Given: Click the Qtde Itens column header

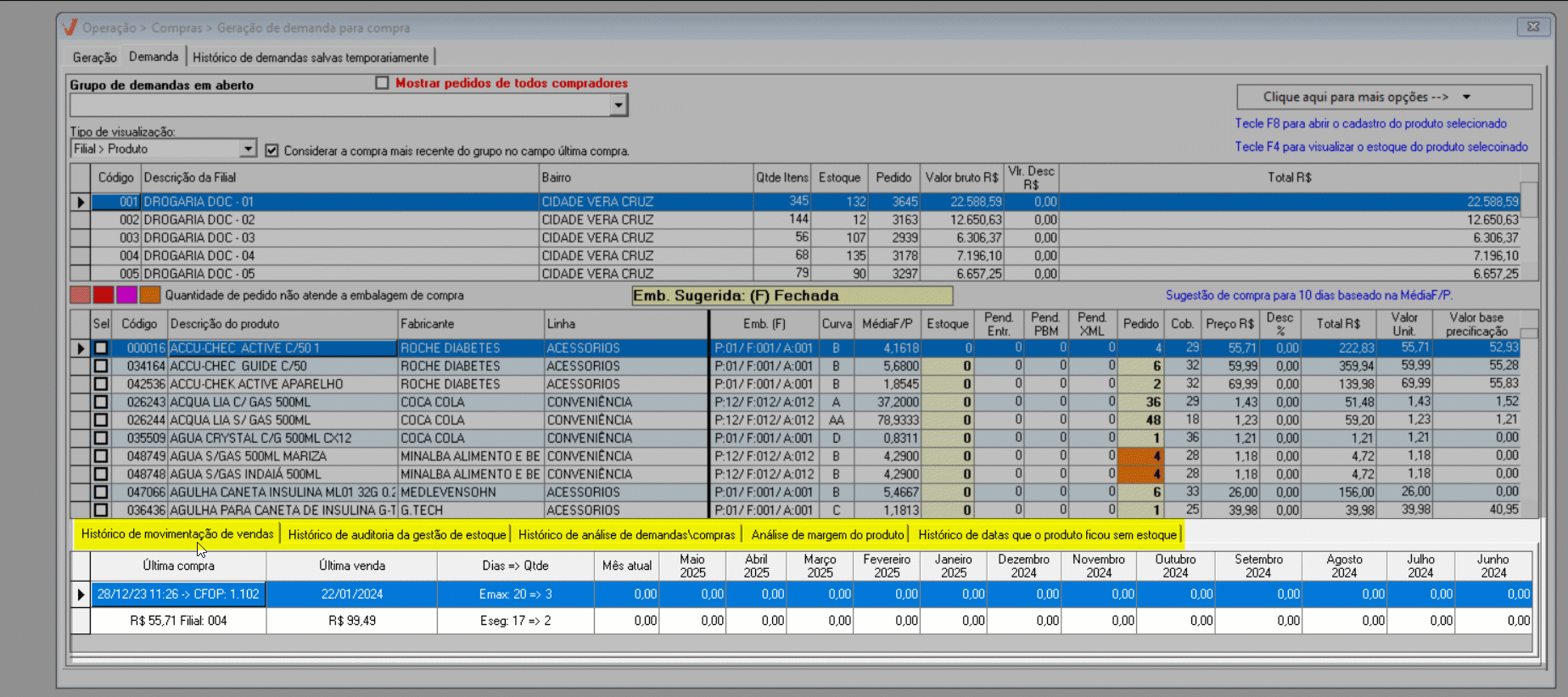Looking at the screenshot, I should [782, 177].
